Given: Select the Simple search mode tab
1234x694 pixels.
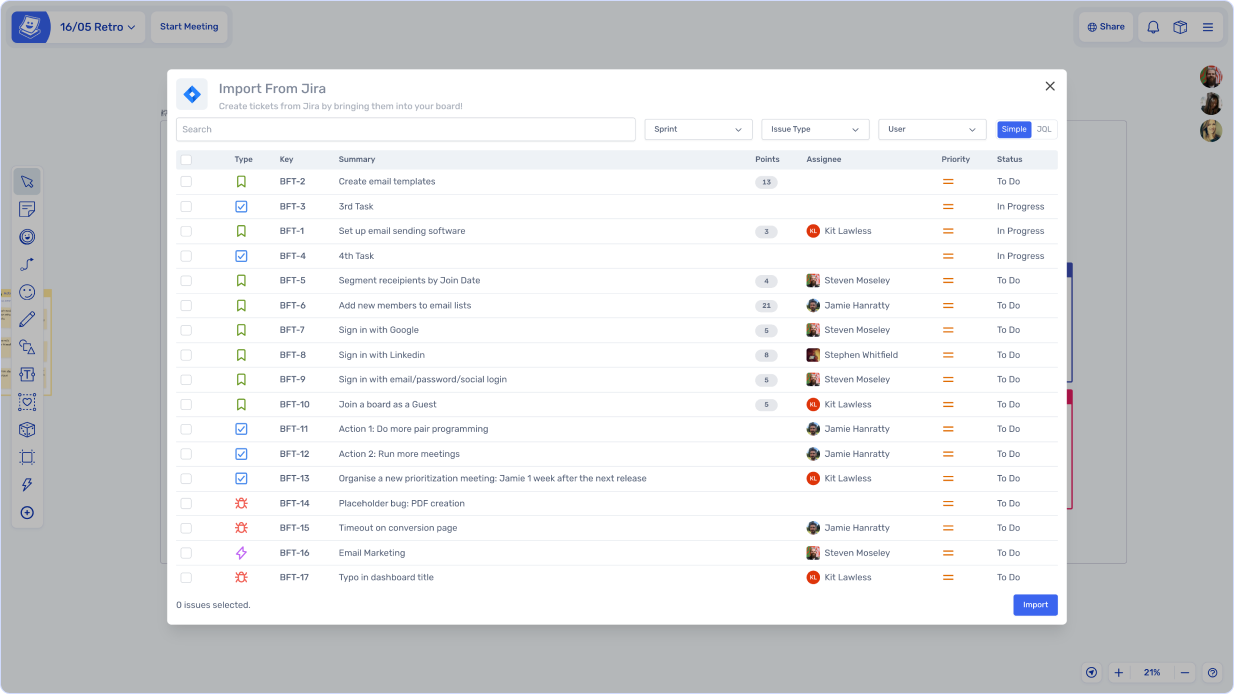Looking at the screenshot, I should coord(1014,129).
